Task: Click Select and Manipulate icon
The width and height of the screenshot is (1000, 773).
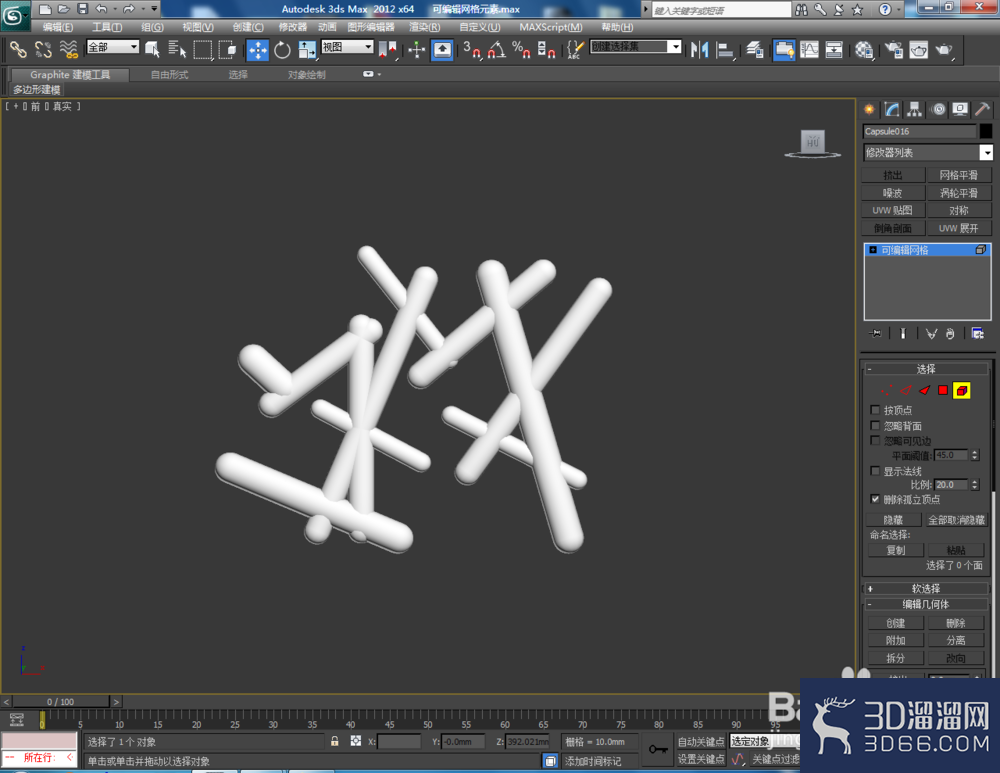Action: click(416, 49)
